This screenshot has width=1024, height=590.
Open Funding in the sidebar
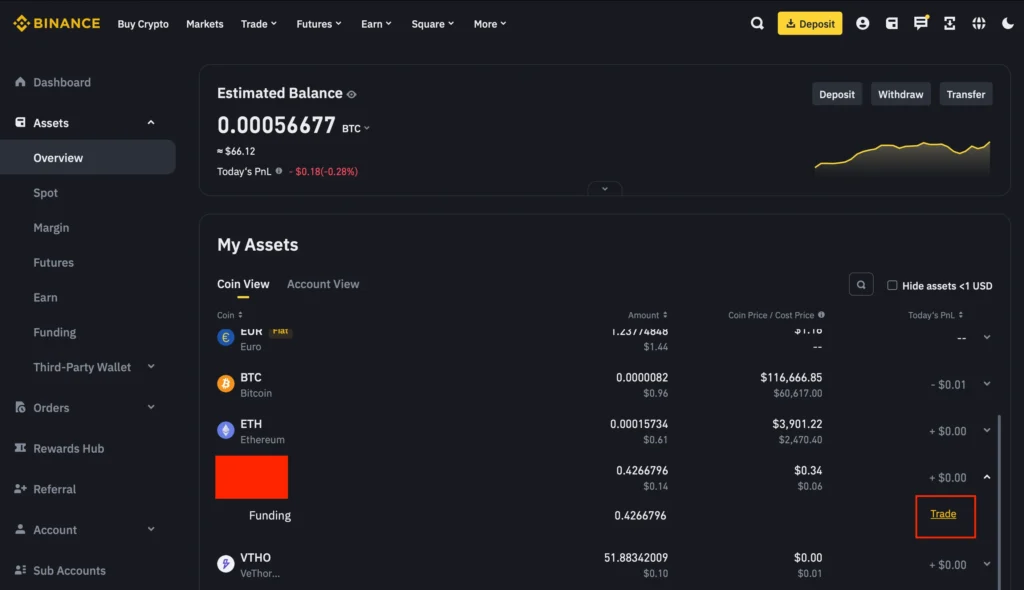pyautogui.click(x=54, y=332)
